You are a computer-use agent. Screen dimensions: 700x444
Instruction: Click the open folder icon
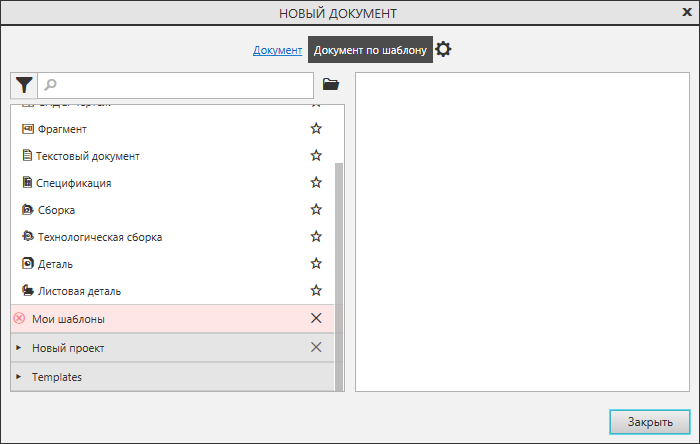(331, 85)
